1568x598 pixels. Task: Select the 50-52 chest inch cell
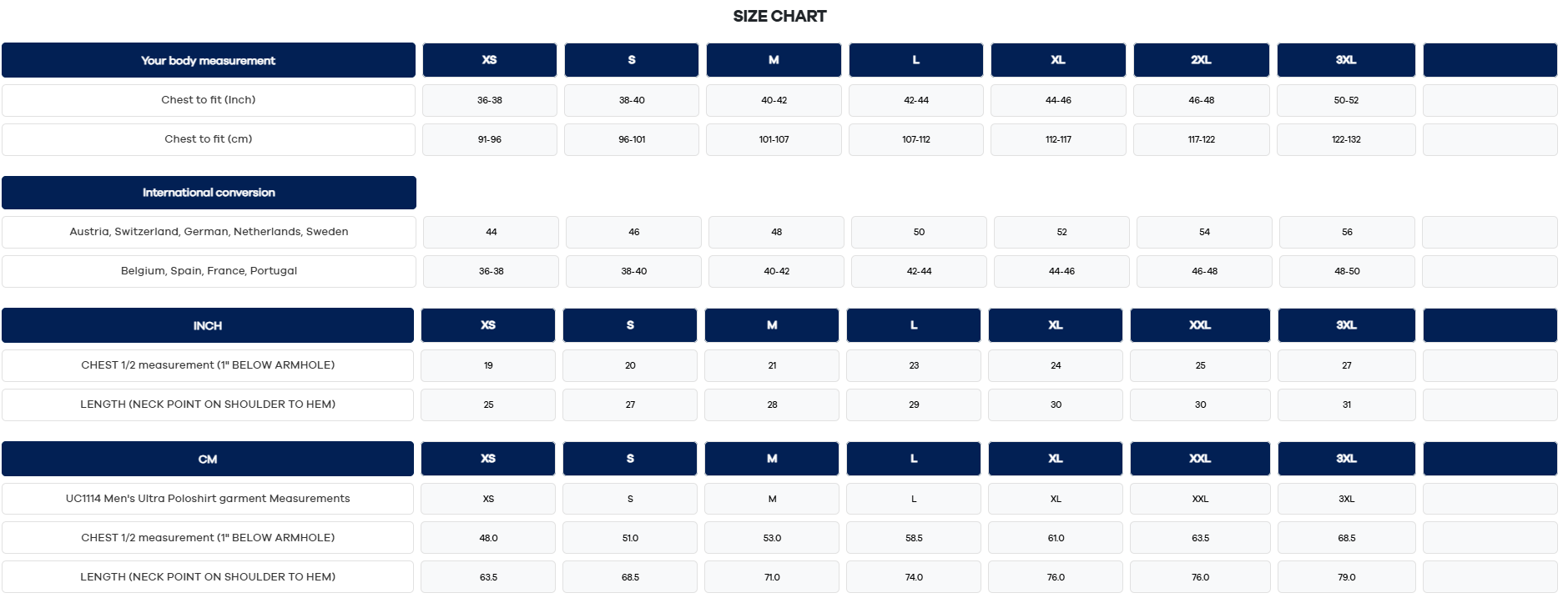[1345, 100]
